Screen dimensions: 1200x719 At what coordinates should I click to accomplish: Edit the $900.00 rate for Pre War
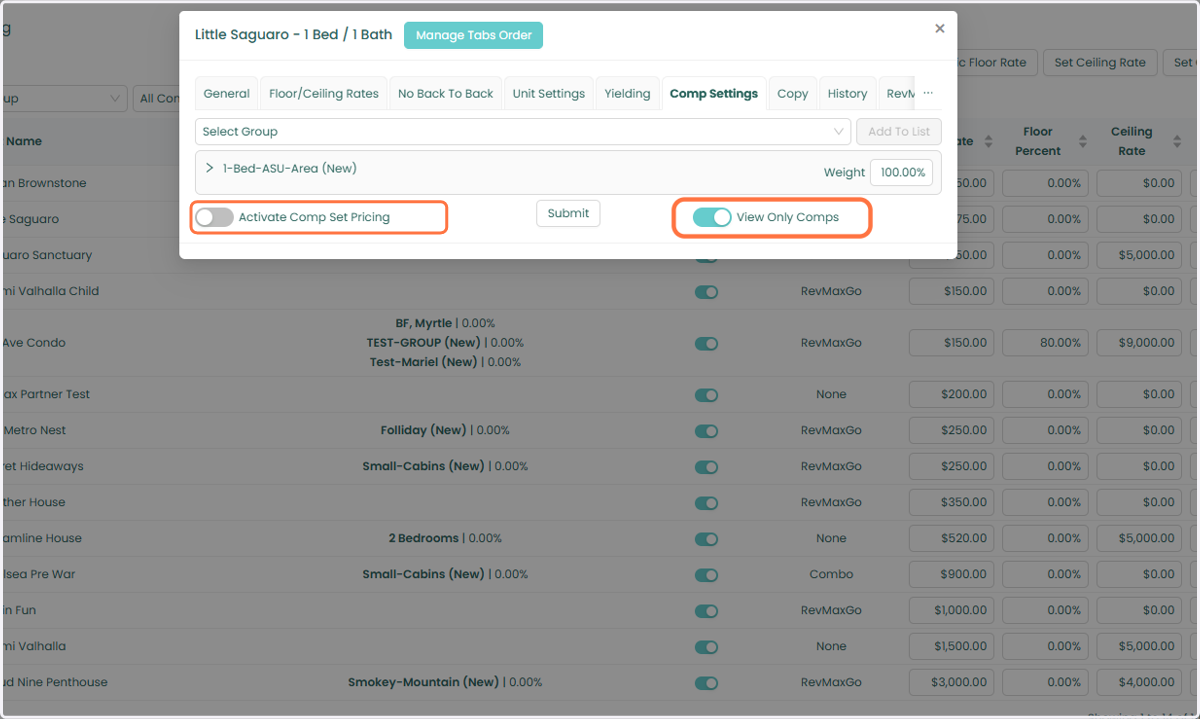point(951,575)
